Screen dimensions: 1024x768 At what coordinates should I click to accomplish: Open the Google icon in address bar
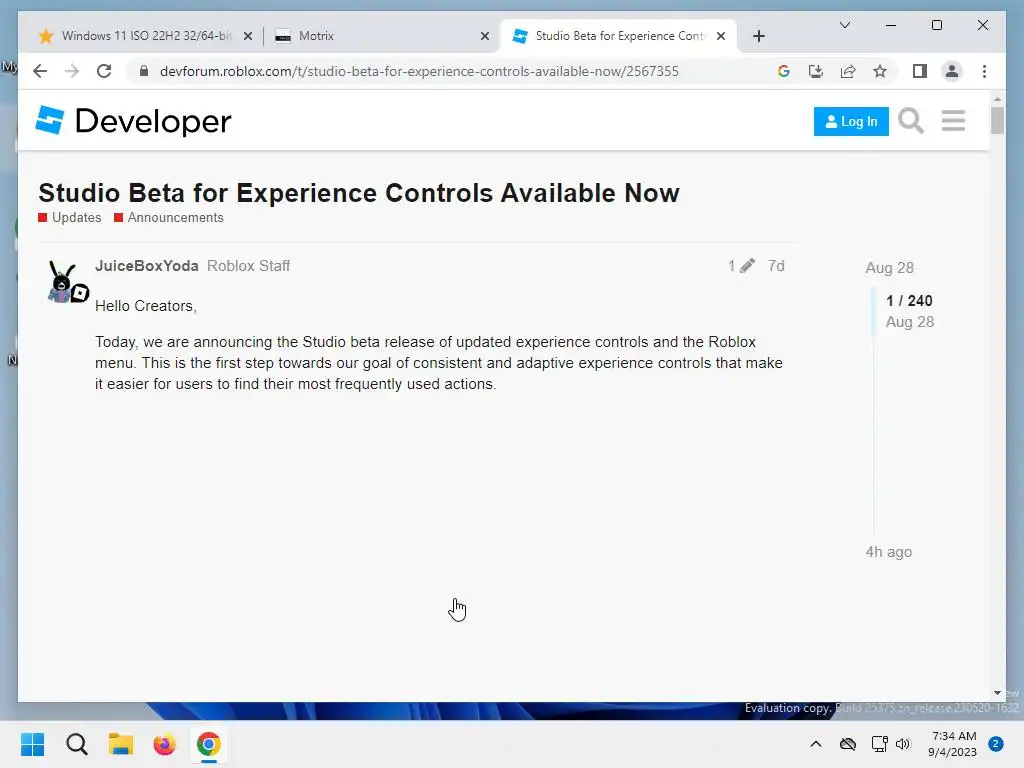[784, 71]
